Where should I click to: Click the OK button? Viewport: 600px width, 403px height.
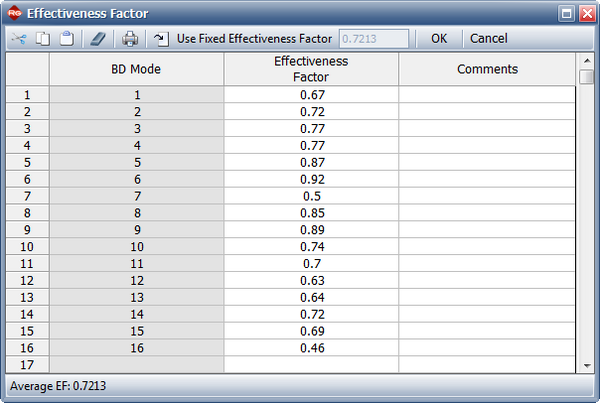pyautogui.click(x=439, y=39)
